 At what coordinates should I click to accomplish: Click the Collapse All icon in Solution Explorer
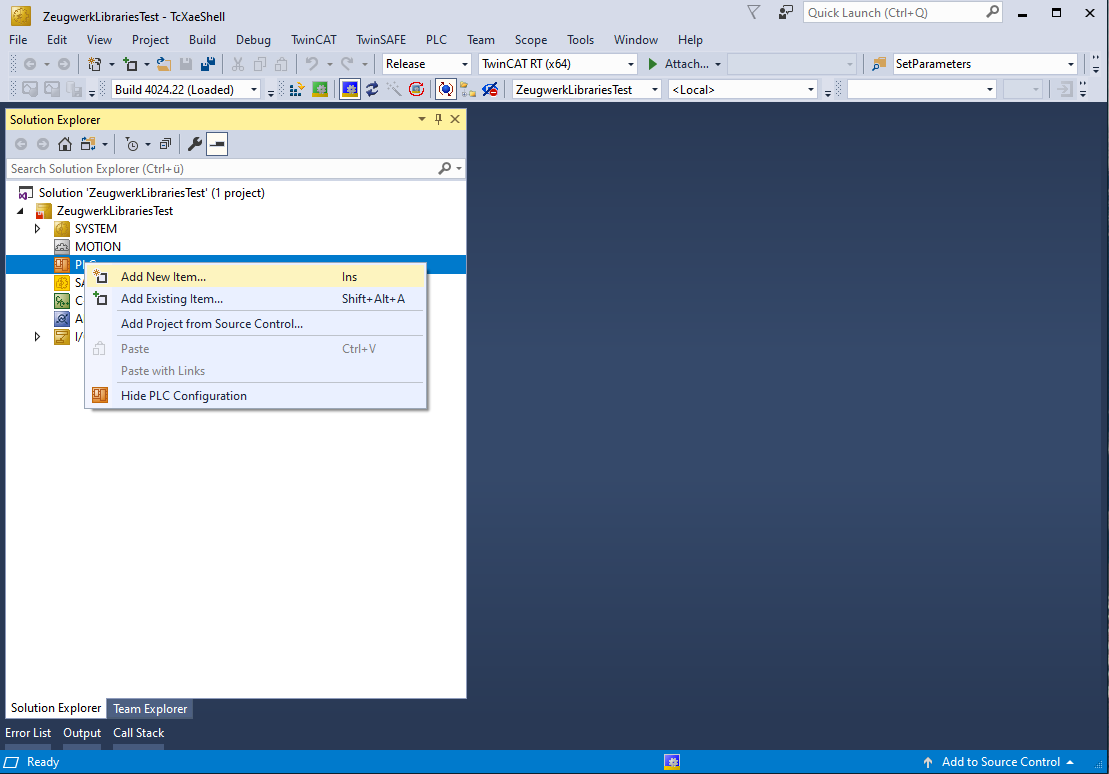tap(166, 144)
